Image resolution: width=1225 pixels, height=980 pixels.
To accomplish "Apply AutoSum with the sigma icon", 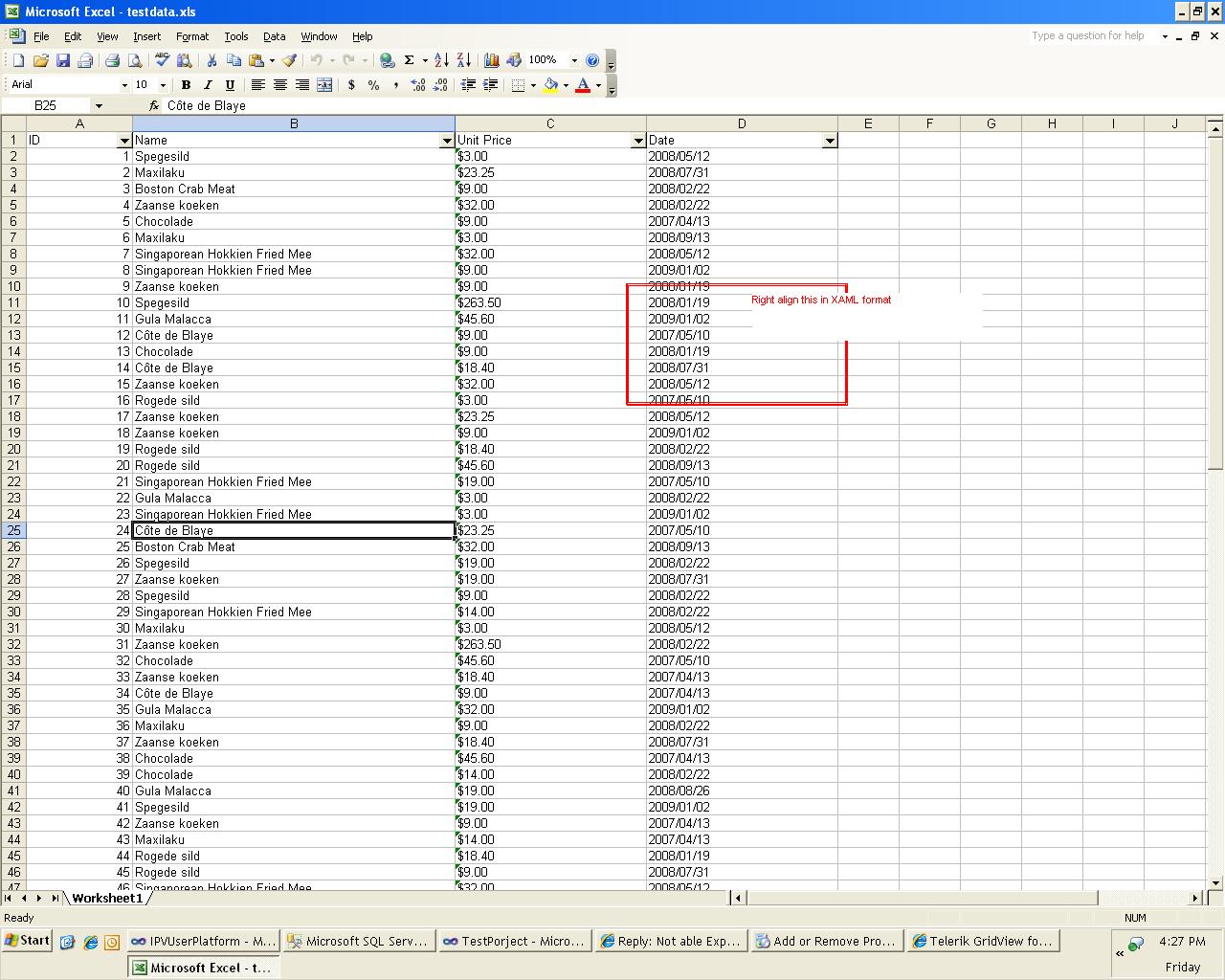I will [409, 60].
